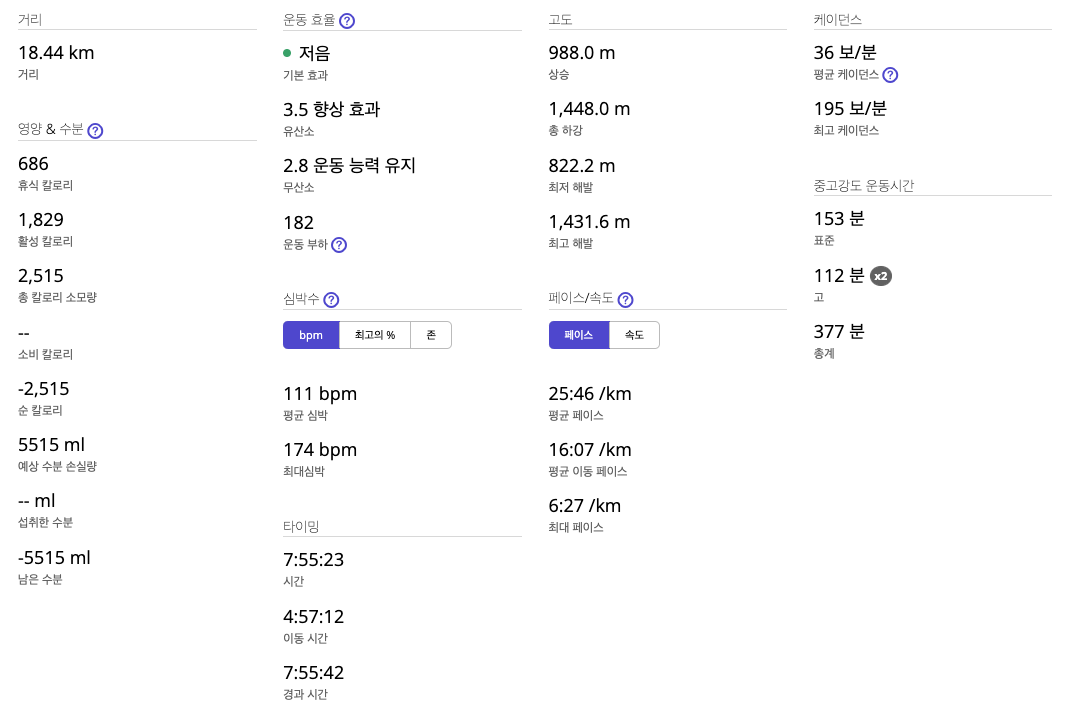This screenshot has height=724, width=1070.
Task: Open the 운동 부하 help icon
Action: pos(338,244)
